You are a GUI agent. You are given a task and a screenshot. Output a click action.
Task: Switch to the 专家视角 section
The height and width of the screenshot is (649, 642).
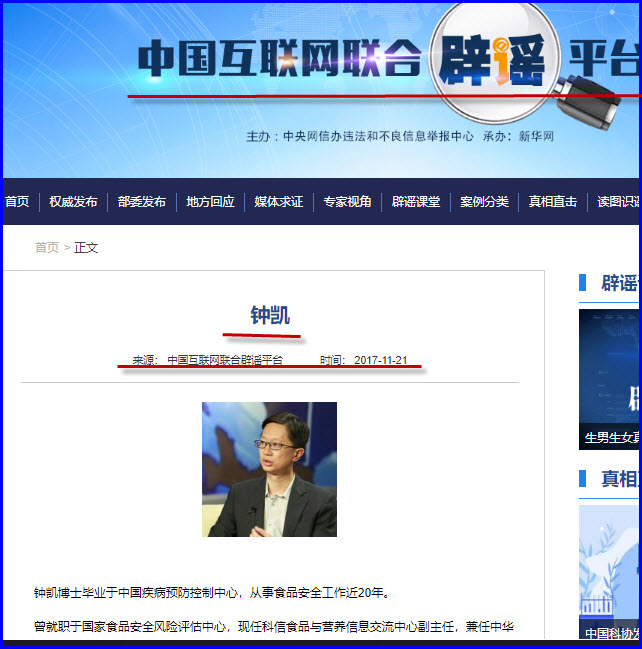coord(347,202)
